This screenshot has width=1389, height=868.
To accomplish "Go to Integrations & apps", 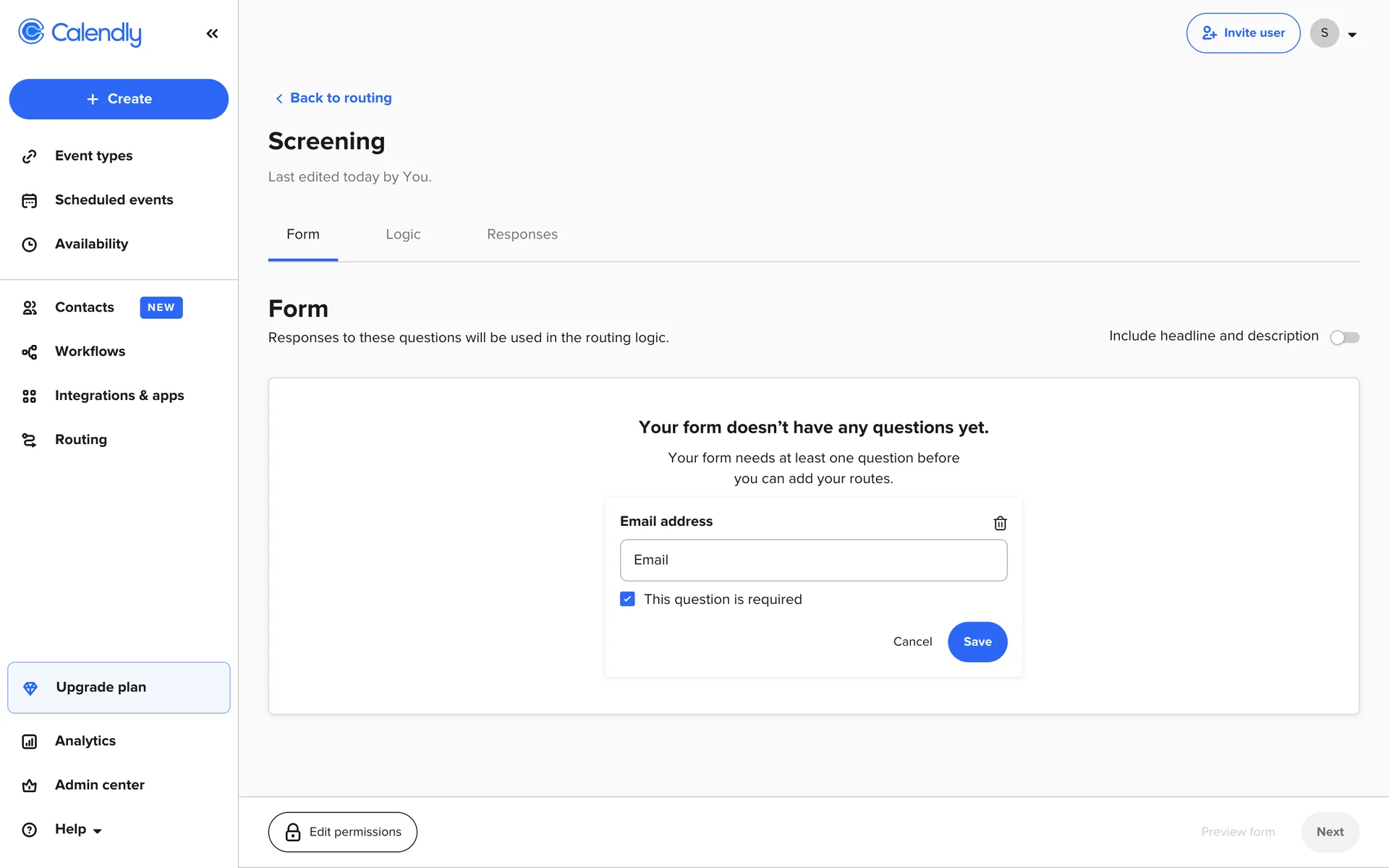I will point(119,396).
